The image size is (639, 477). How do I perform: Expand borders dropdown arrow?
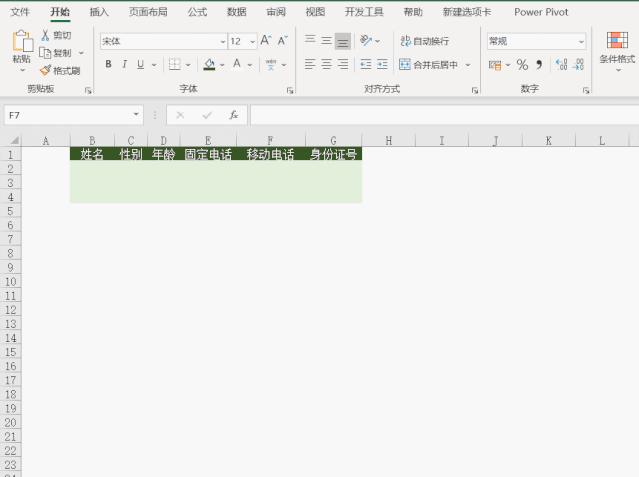click(x=188, y=64)
